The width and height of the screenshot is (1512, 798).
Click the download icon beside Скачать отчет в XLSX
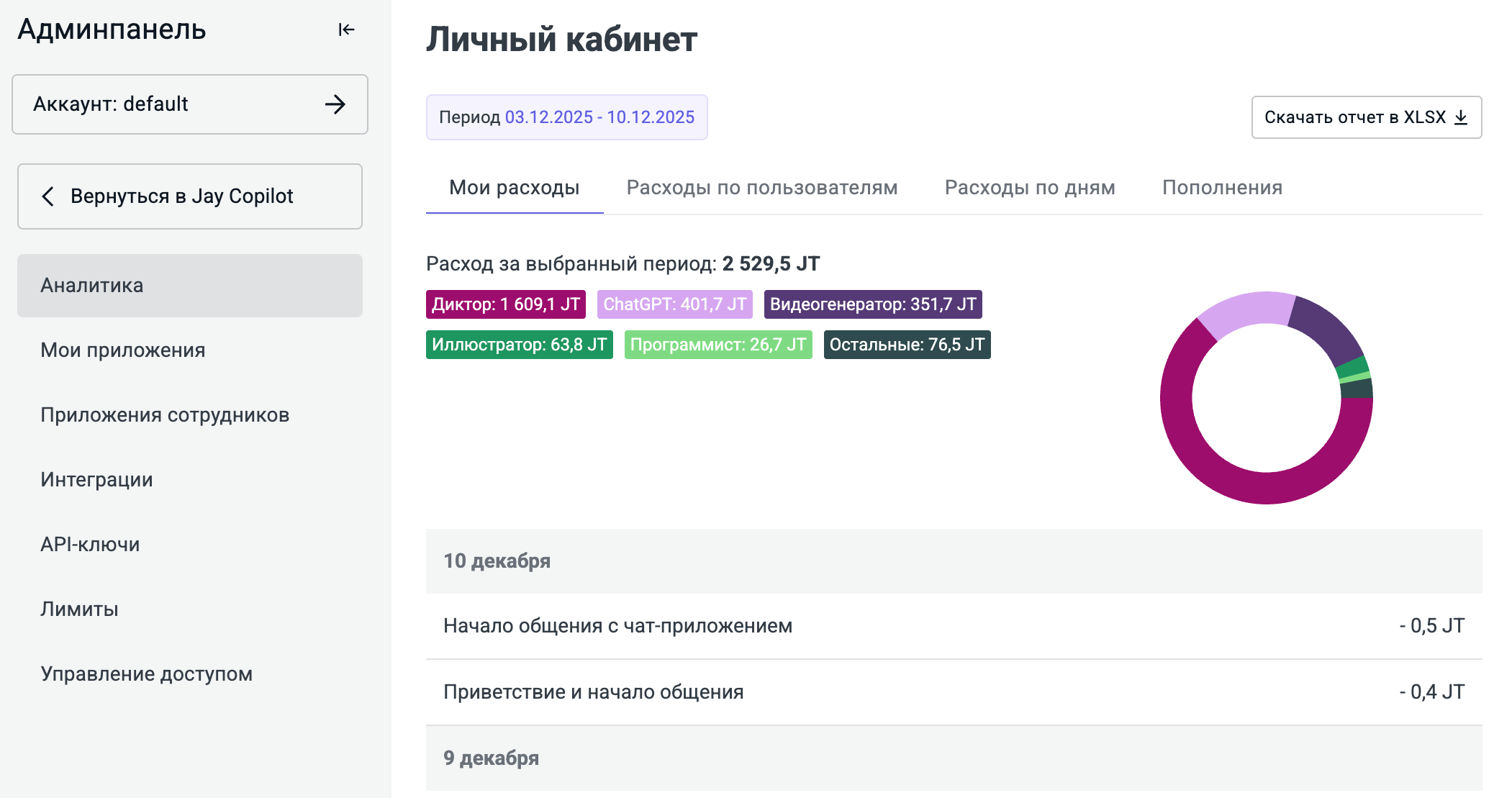point(1461,117)
